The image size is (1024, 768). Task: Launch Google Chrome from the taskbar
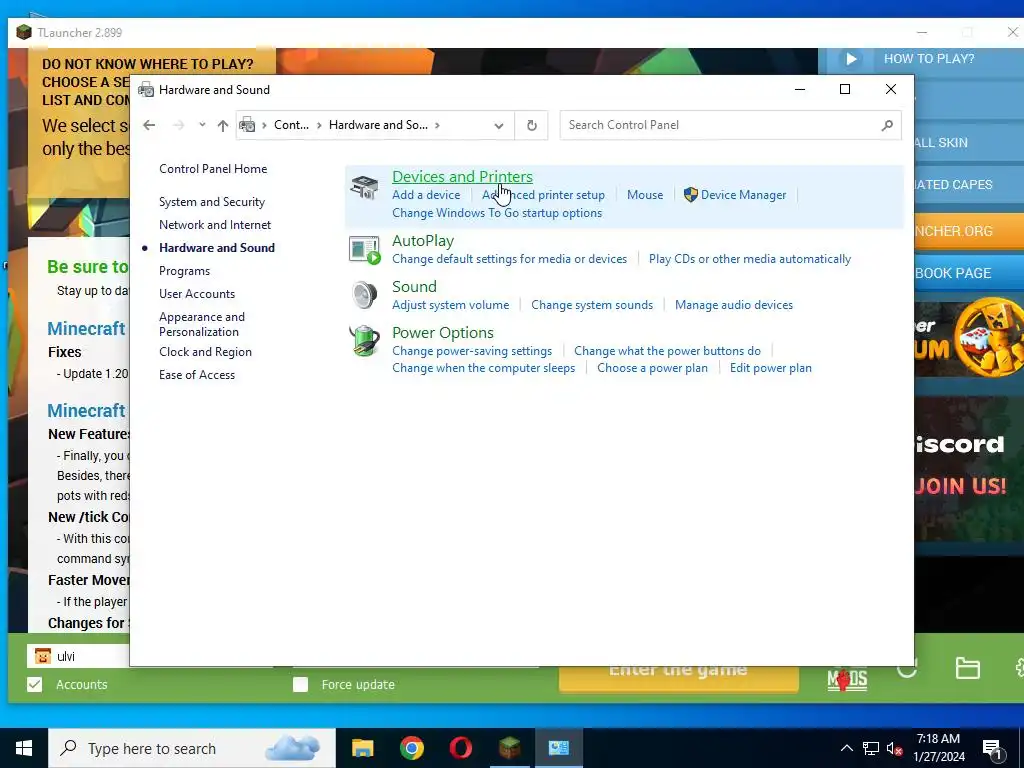pyautogui.click(x=411, y=748)
